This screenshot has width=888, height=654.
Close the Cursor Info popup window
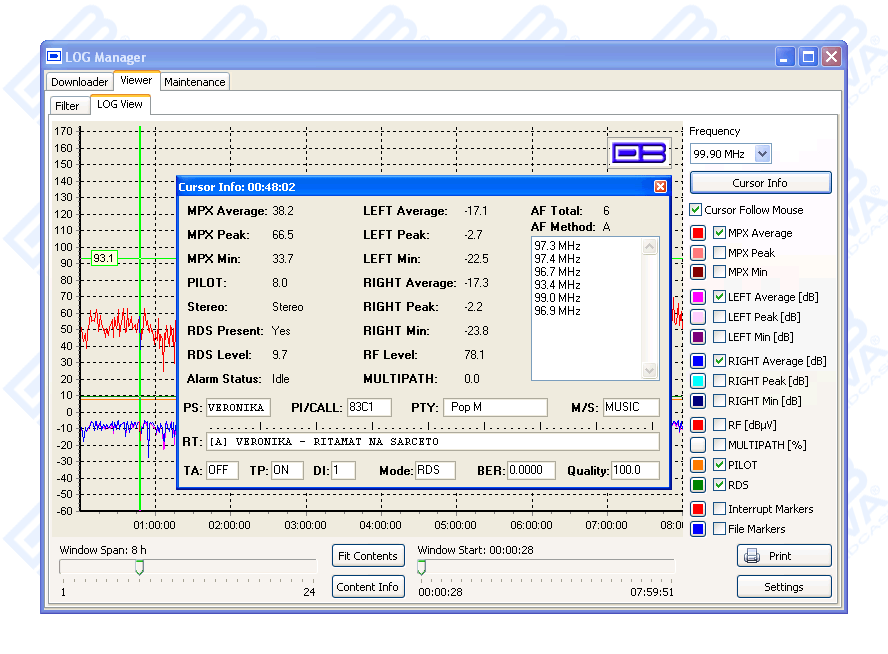660,187
